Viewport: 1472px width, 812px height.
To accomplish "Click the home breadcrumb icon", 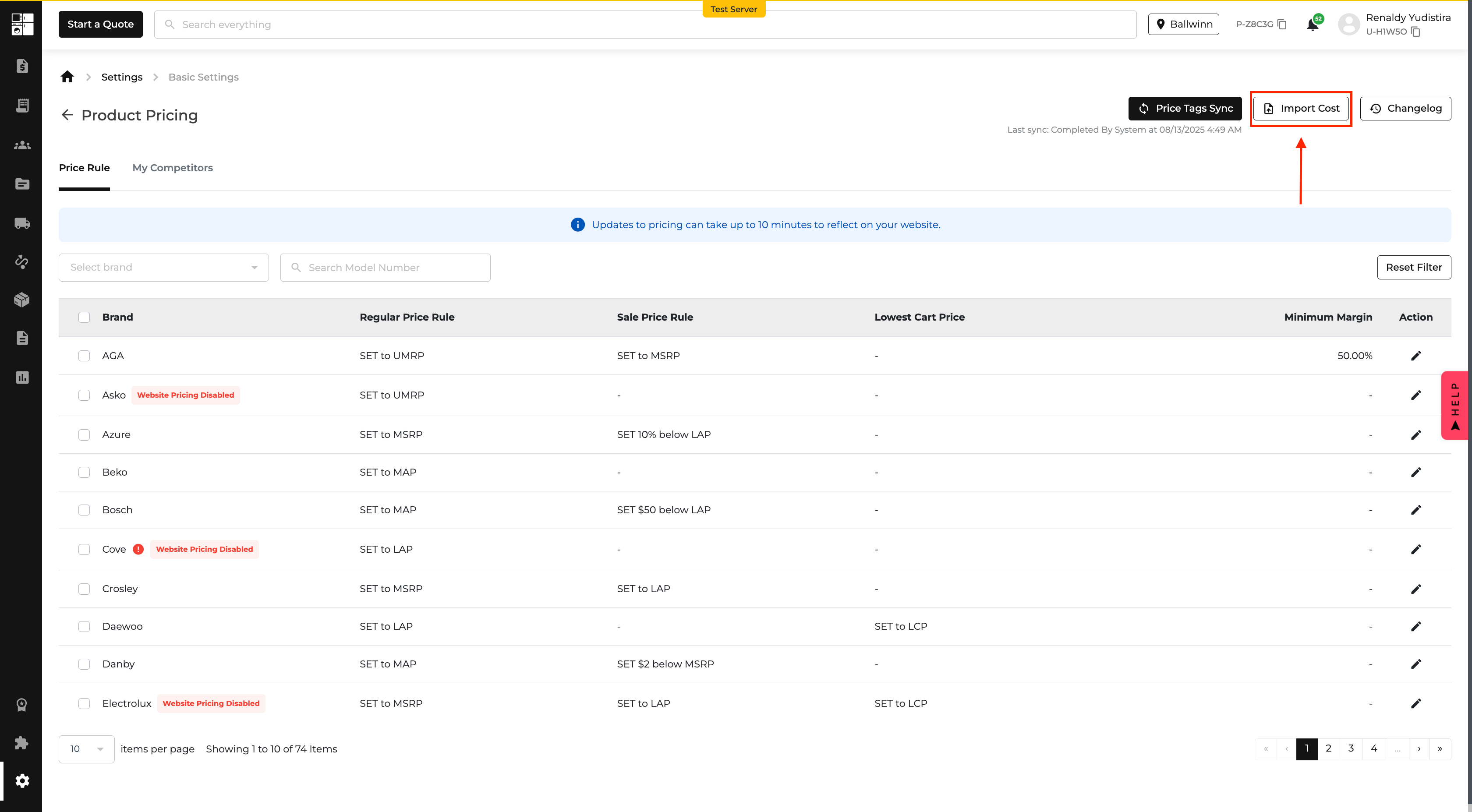I will tap(67, 77).
